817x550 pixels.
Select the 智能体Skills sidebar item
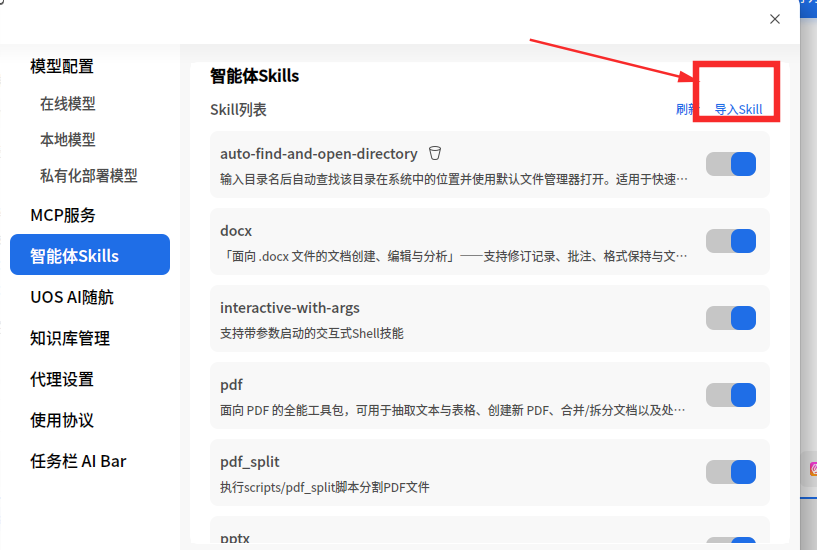[90, 255]
